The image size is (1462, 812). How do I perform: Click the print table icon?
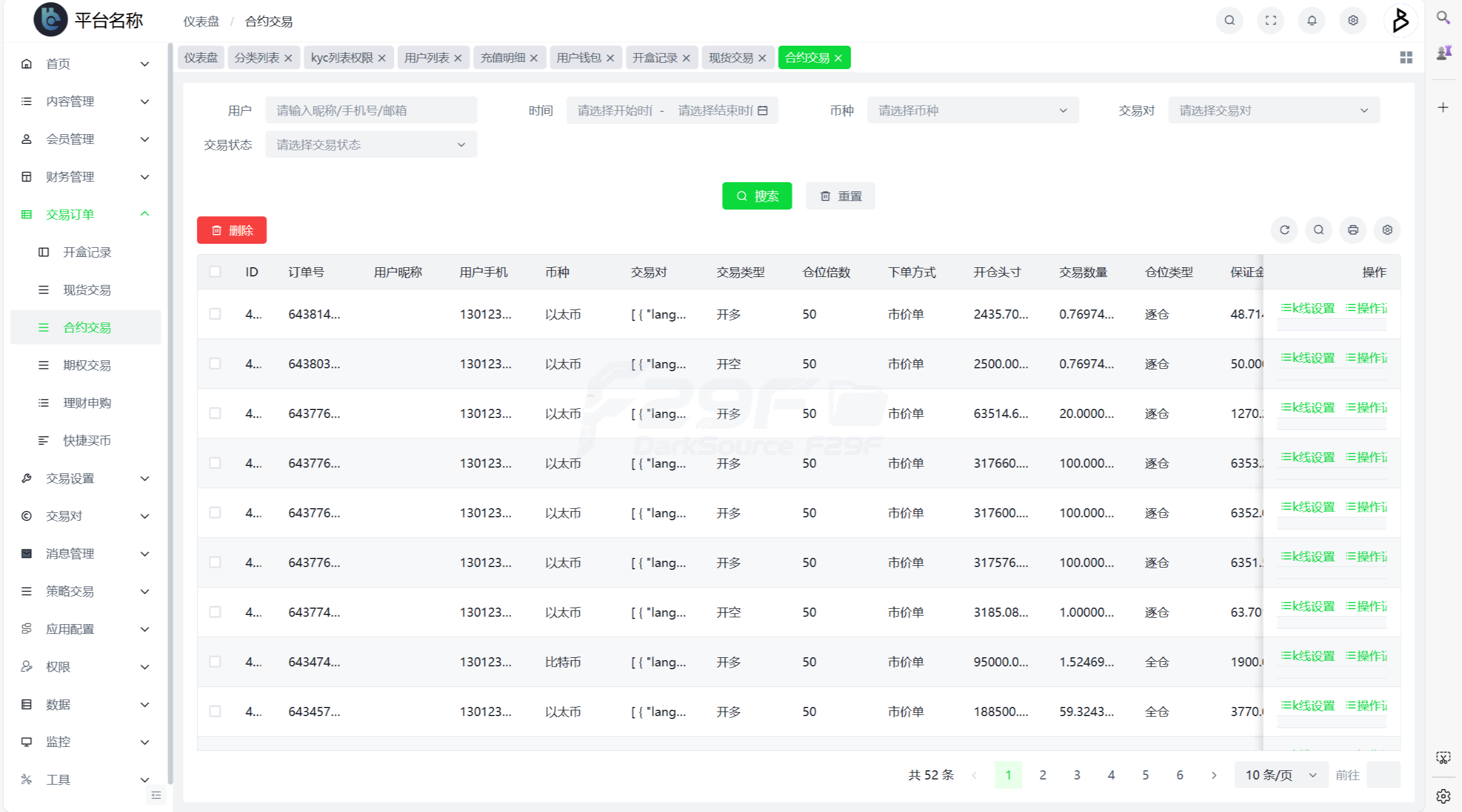point(1353,230)
